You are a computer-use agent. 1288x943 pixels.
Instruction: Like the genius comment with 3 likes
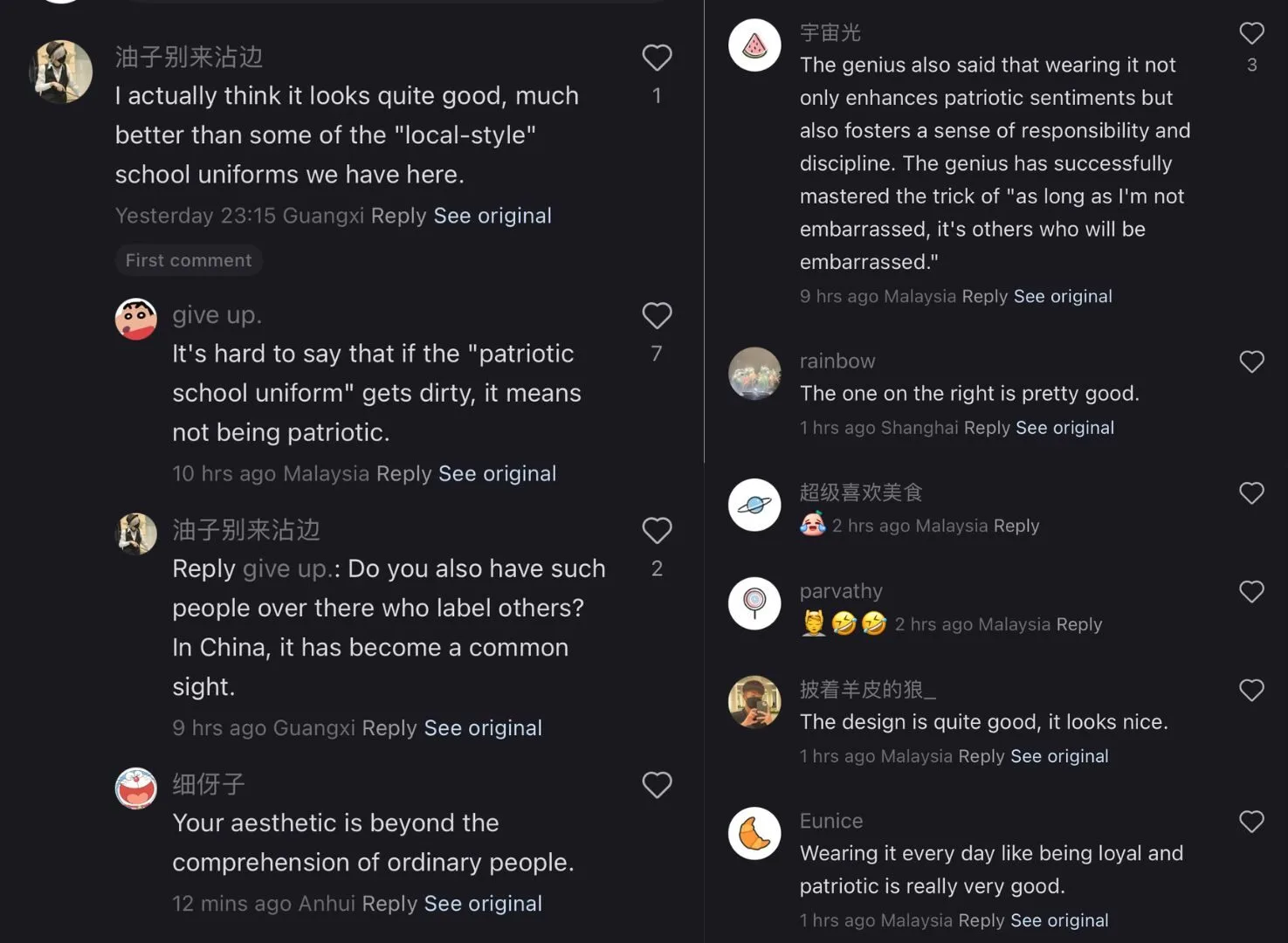click(1251, 34)
